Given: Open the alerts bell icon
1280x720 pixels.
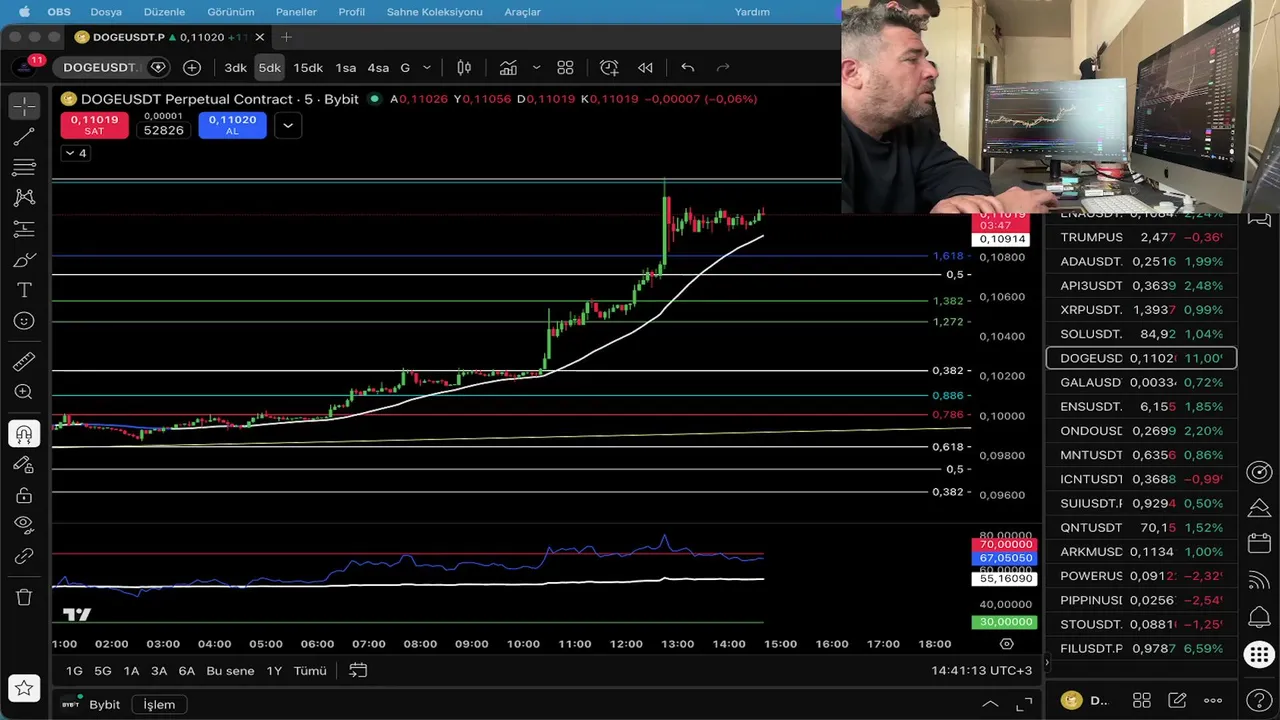Looking at the screenshot, I should tap(1259, 617).
